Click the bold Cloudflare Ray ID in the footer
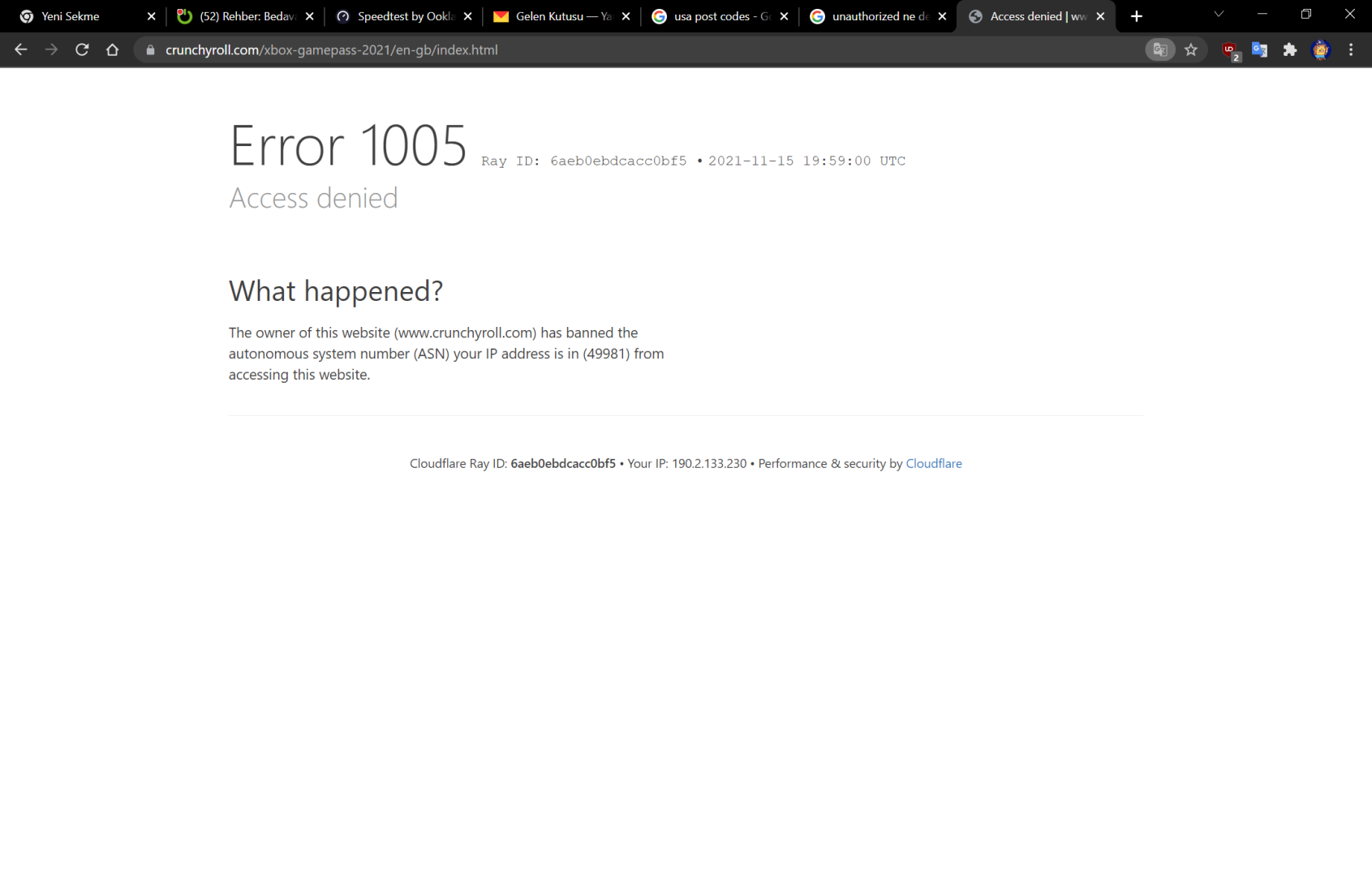The height and width of the screenshot is (876, 1372). 563,464
